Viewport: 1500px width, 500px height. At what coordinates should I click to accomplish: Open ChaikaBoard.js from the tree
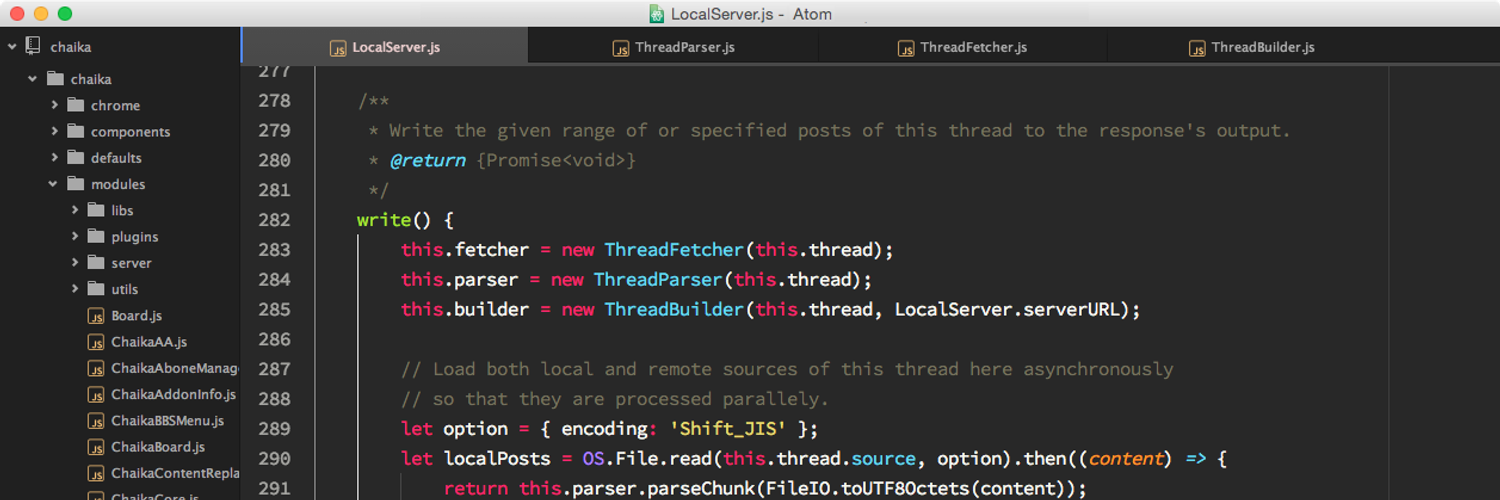[157, 447]
